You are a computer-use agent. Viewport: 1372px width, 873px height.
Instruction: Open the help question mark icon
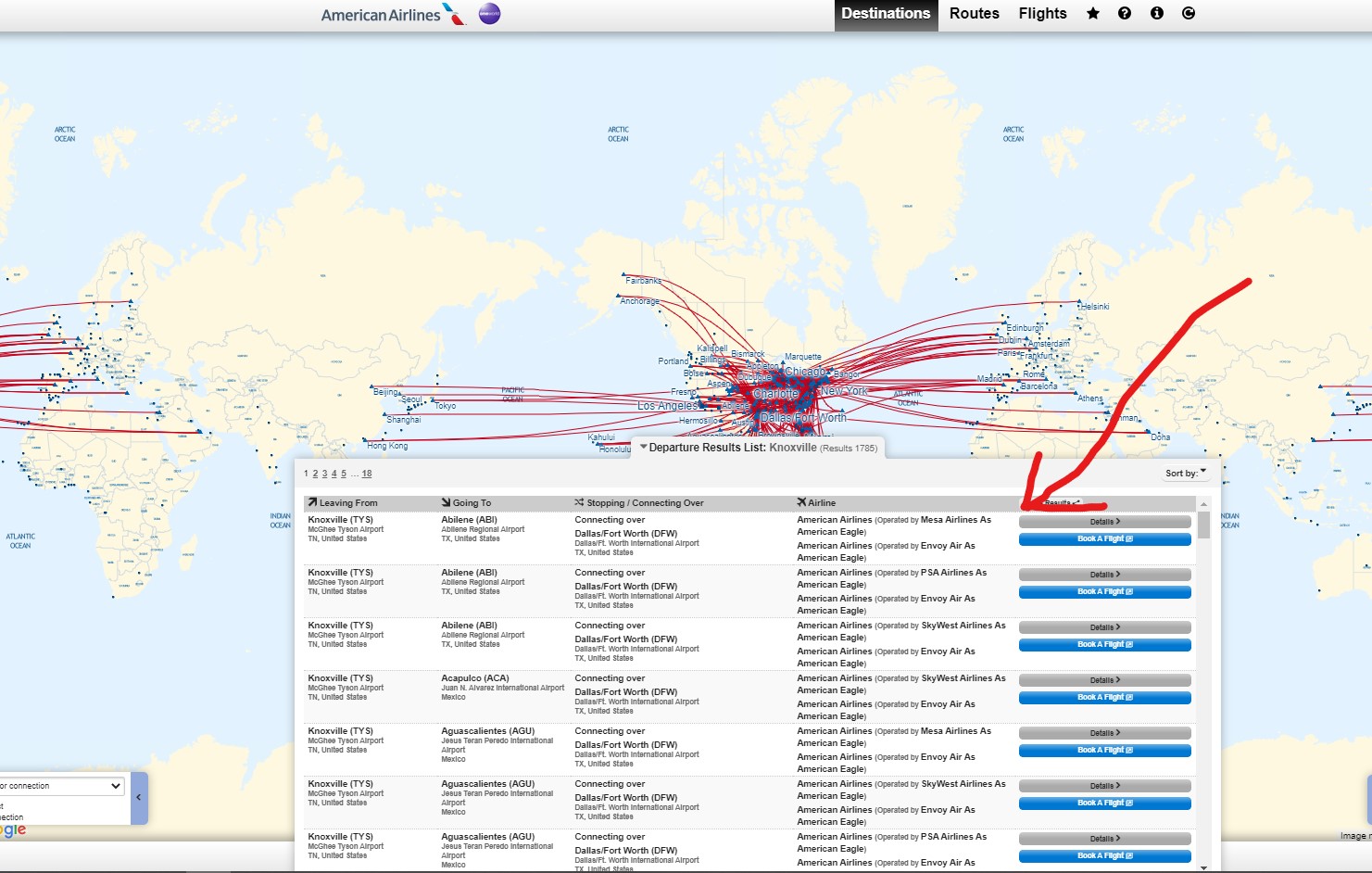click(1125, 13)
